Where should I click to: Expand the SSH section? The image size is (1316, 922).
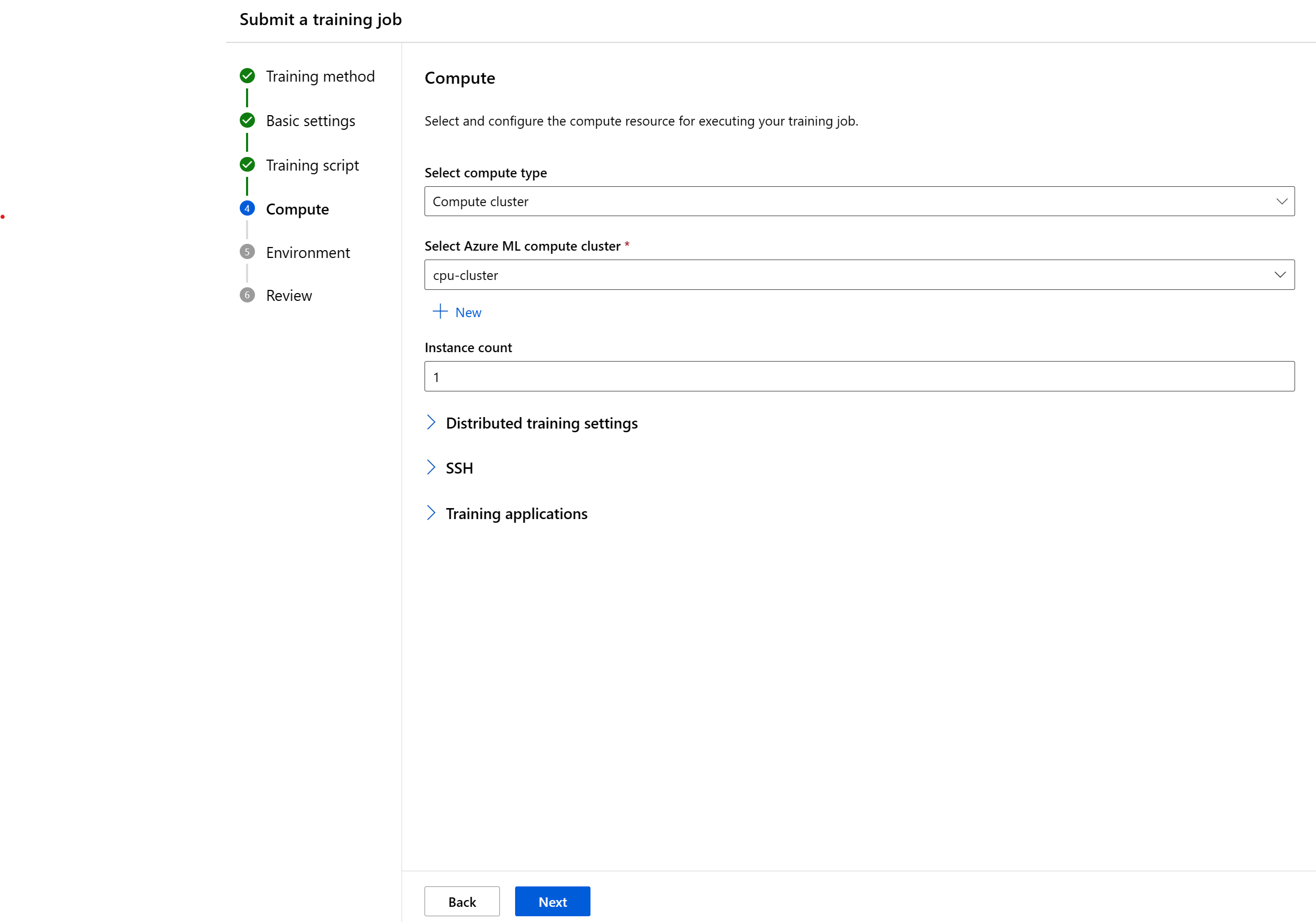click(x=459, y=468)
